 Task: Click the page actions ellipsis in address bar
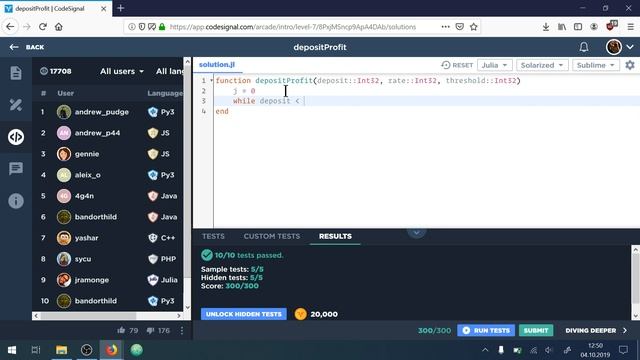click(x=445, y=27)
